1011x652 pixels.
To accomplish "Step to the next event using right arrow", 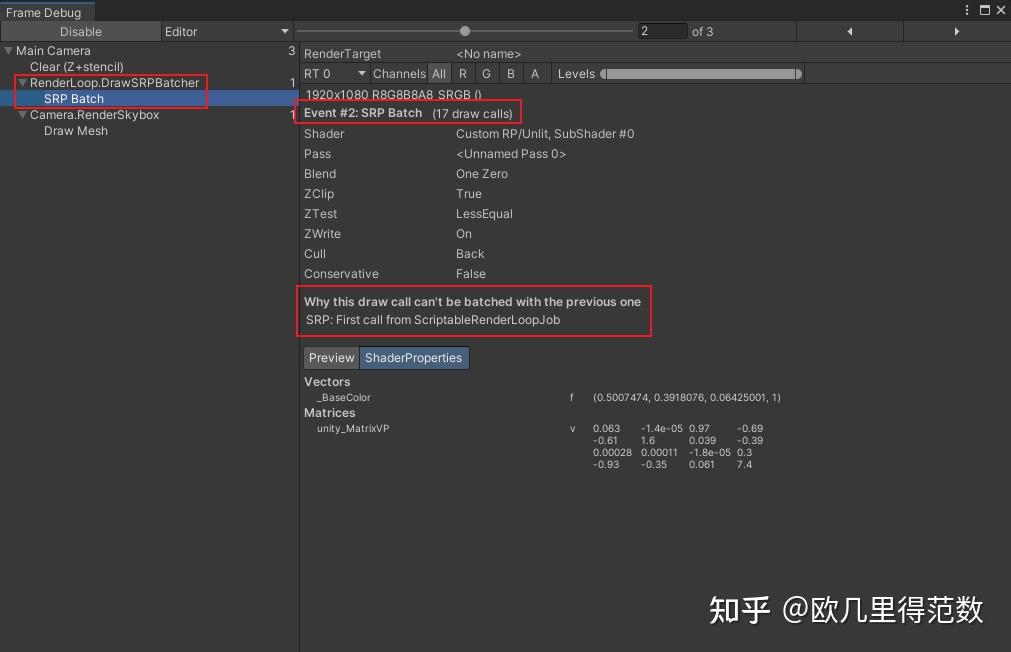I will click(x=956, y=31).
